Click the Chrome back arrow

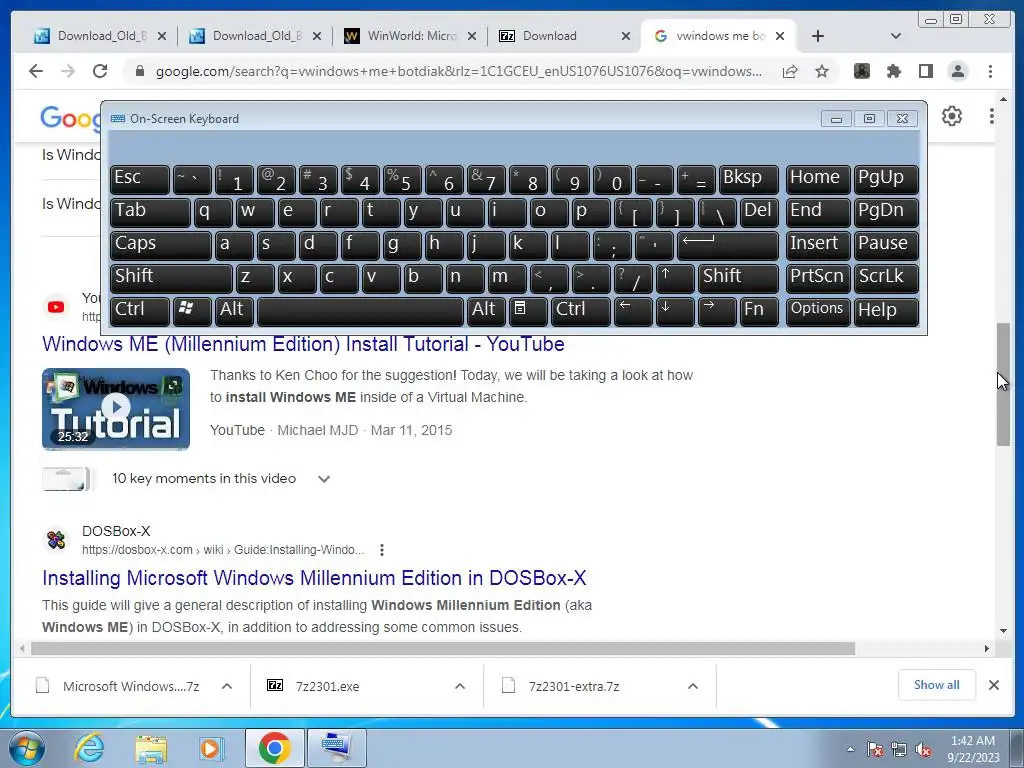click(x=36, y=71)
